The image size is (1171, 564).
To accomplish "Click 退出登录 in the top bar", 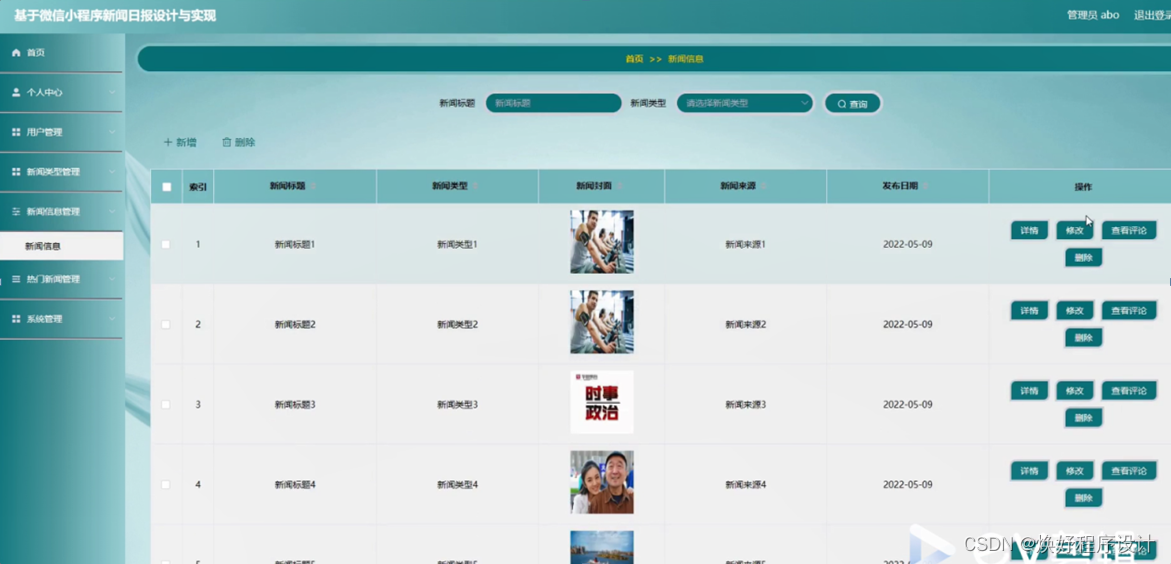I will (1152, 15).
